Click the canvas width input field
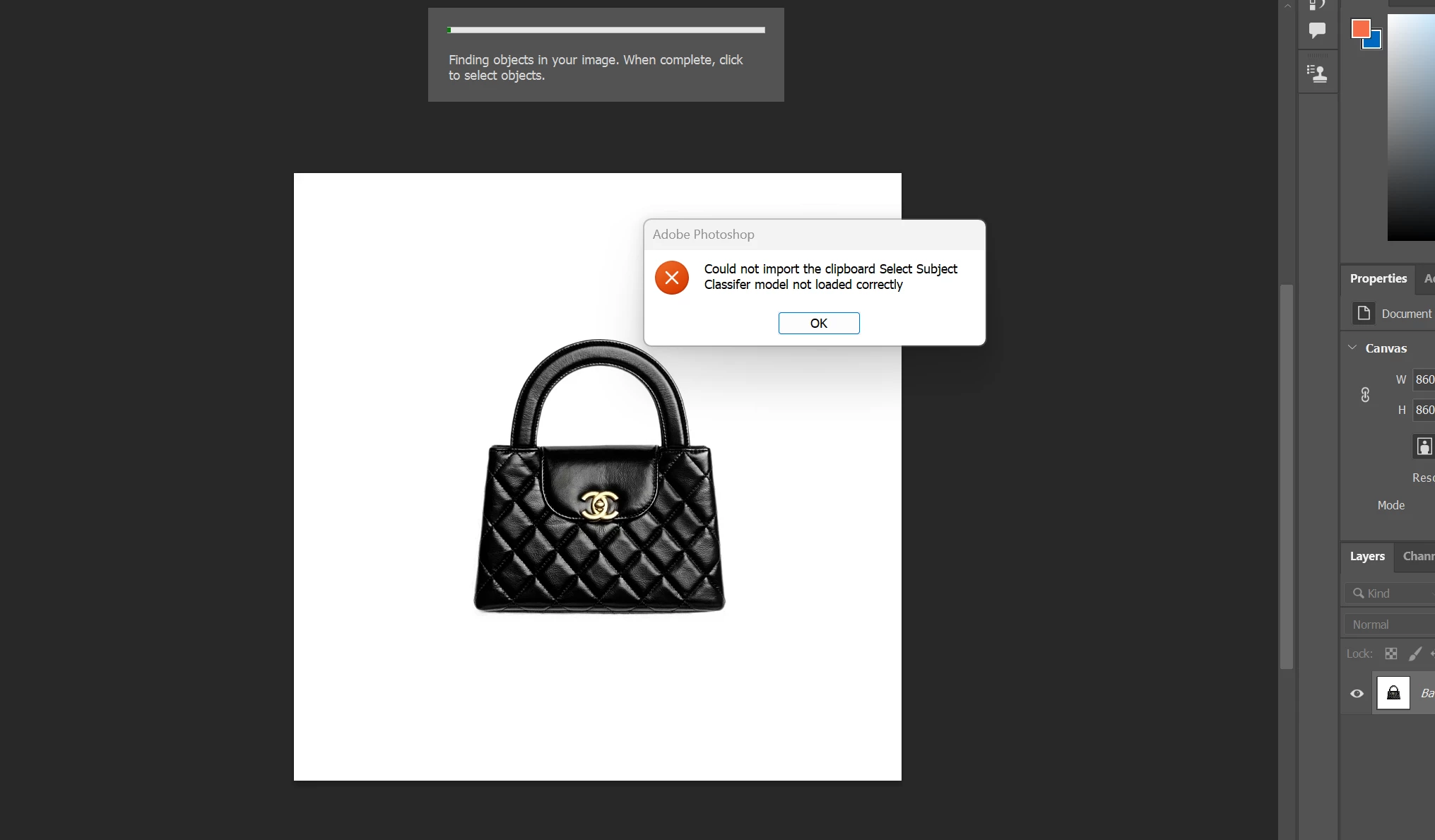The image size is (1435, 840). tap(1424, 379)
